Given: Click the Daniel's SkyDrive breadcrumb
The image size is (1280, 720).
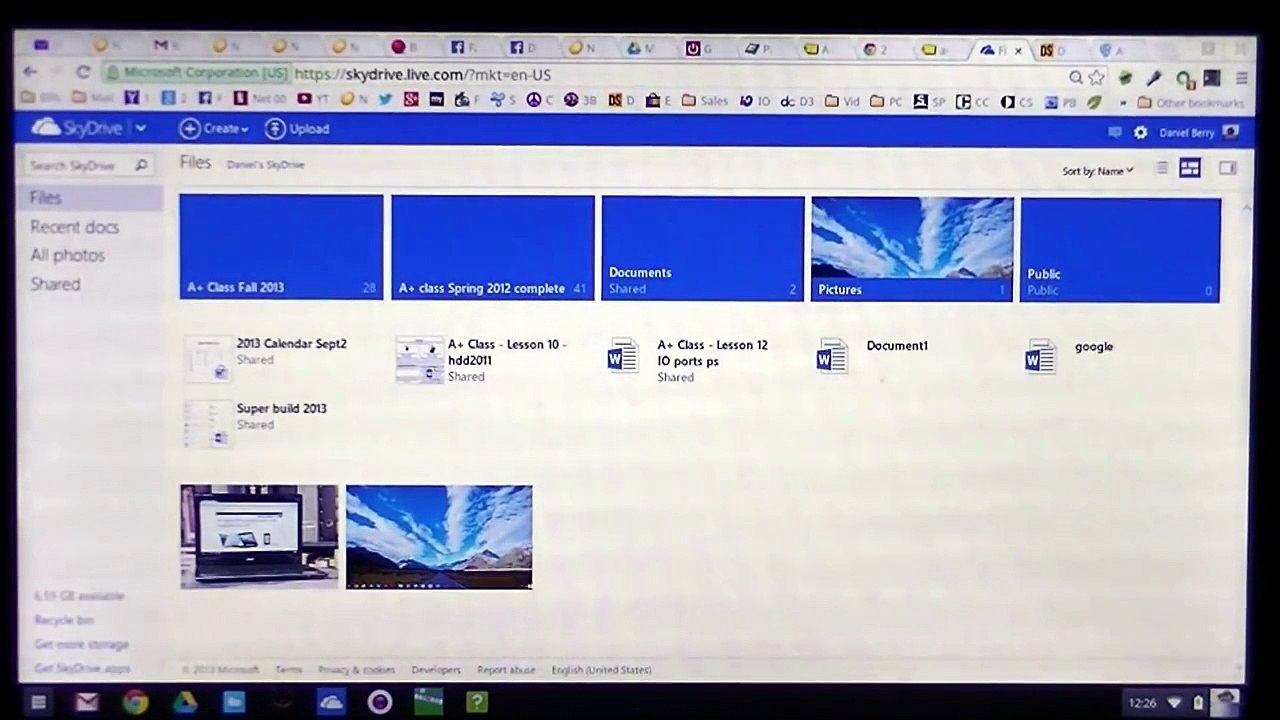Looking at the screenshot, I should tap(265, 165).
